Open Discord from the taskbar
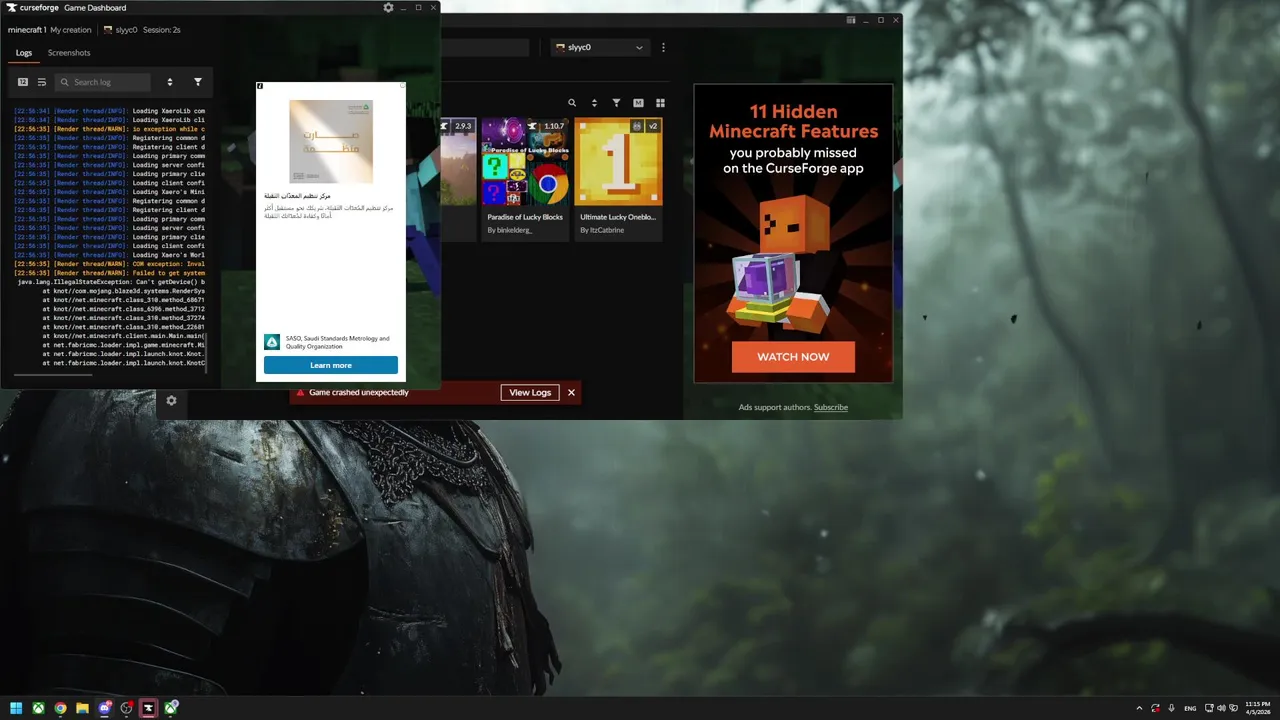 point(105,708)
